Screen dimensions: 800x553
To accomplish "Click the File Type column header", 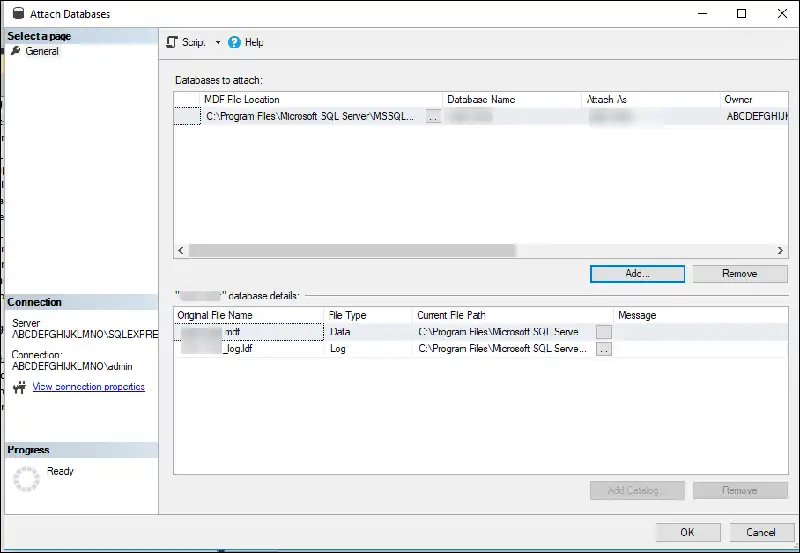I will tap(368, 315).
